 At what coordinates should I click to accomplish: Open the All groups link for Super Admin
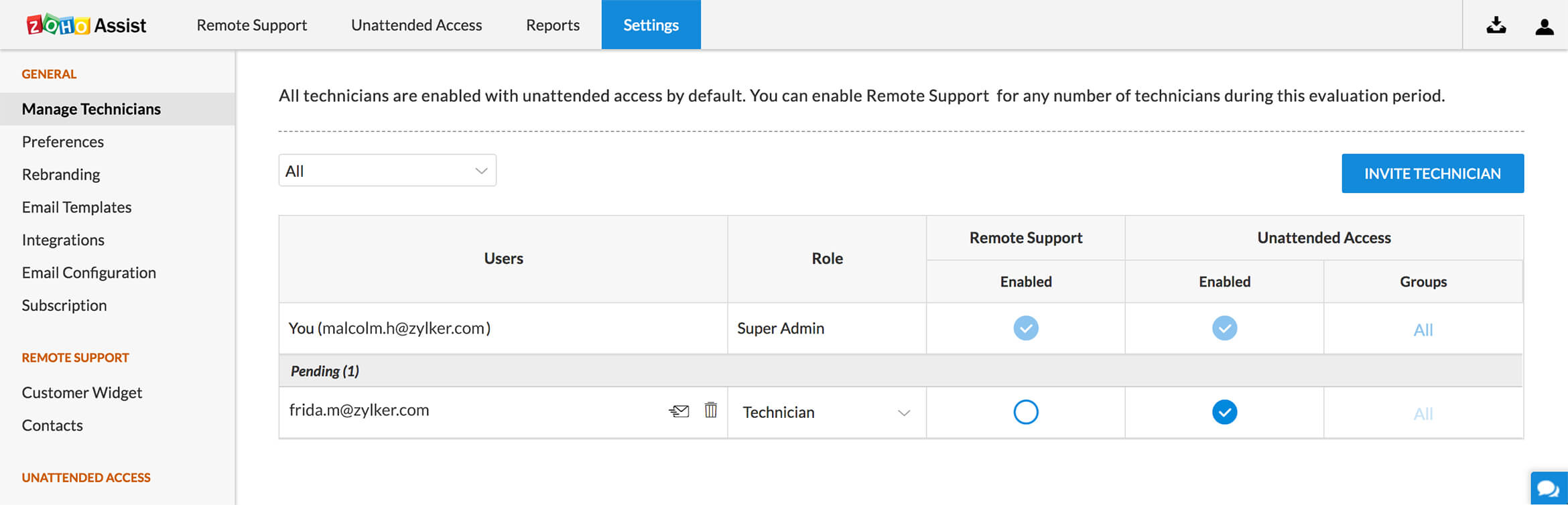1423,330
